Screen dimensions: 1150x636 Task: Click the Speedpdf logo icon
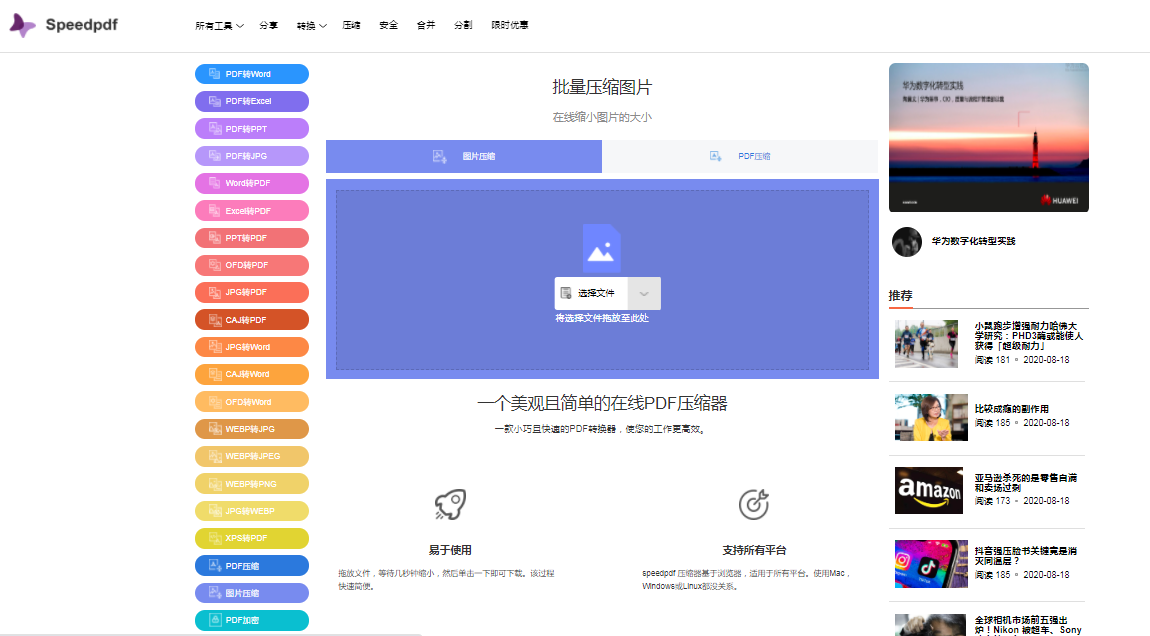[22, 25]
